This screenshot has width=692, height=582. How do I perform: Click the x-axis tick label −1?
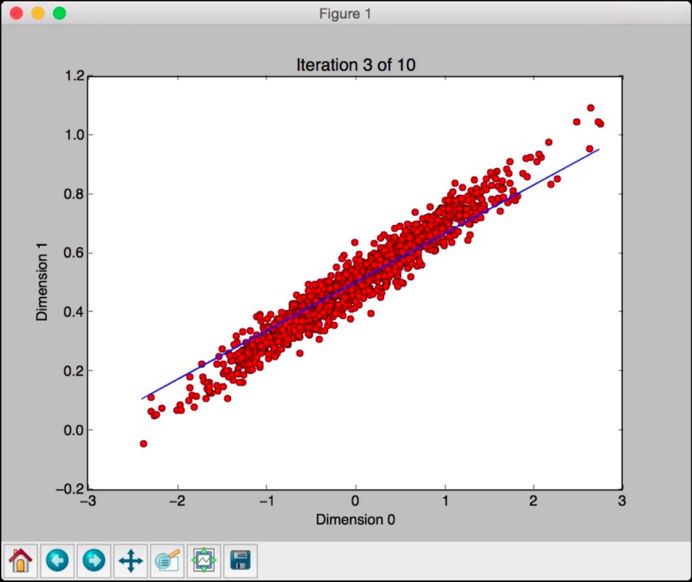tap(267, 501)
